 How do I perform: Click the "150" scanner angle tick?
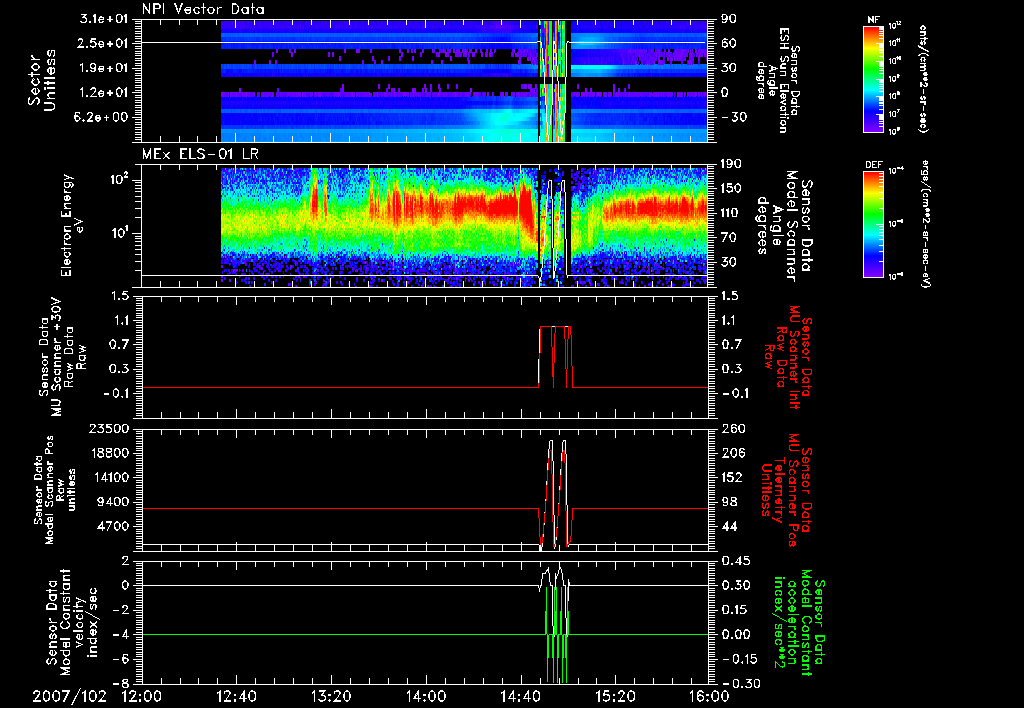pyautogui.click(x=732, y=188)
